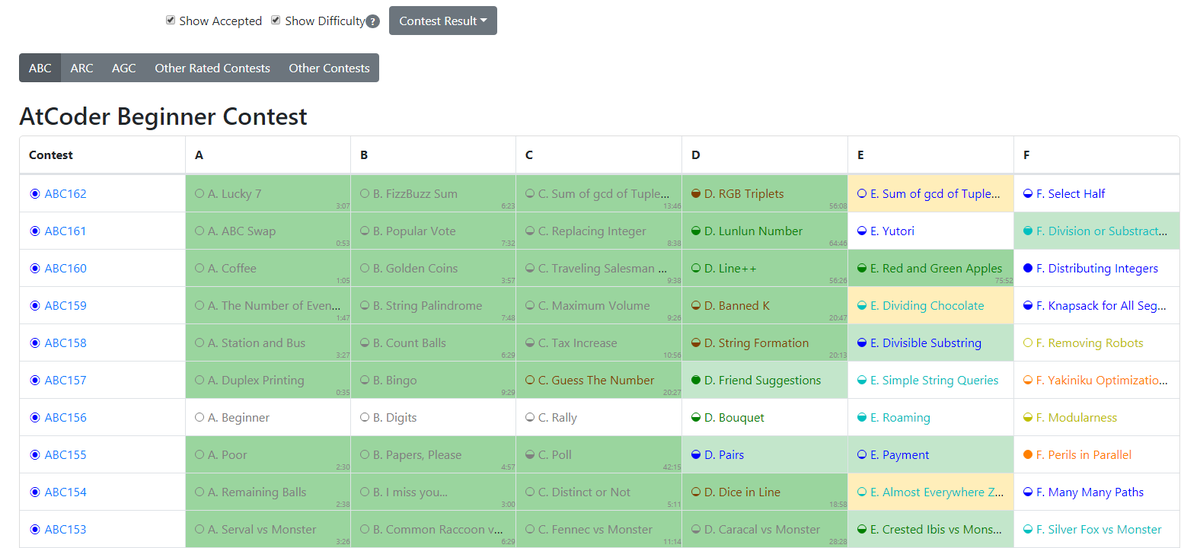1200x548 pixels.
Task: Open problem B. Bingo
Action: coord(394,380)
